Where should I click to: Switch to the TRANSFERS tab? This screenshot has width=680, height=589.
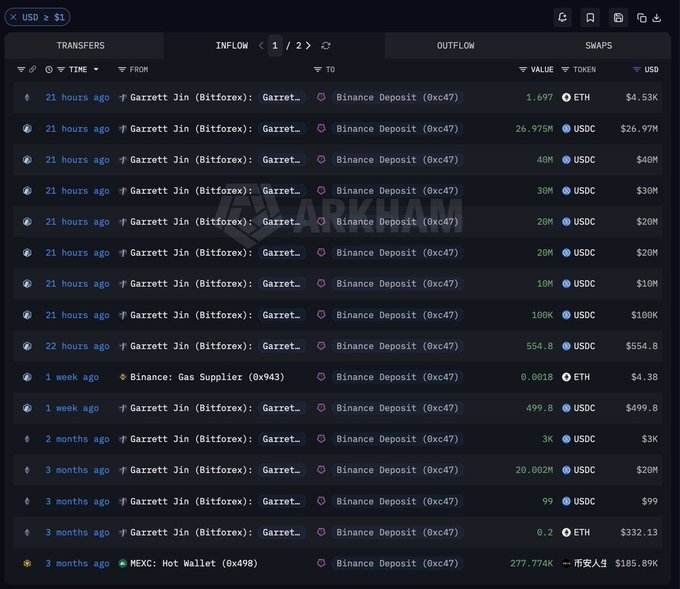coord(81,46)
